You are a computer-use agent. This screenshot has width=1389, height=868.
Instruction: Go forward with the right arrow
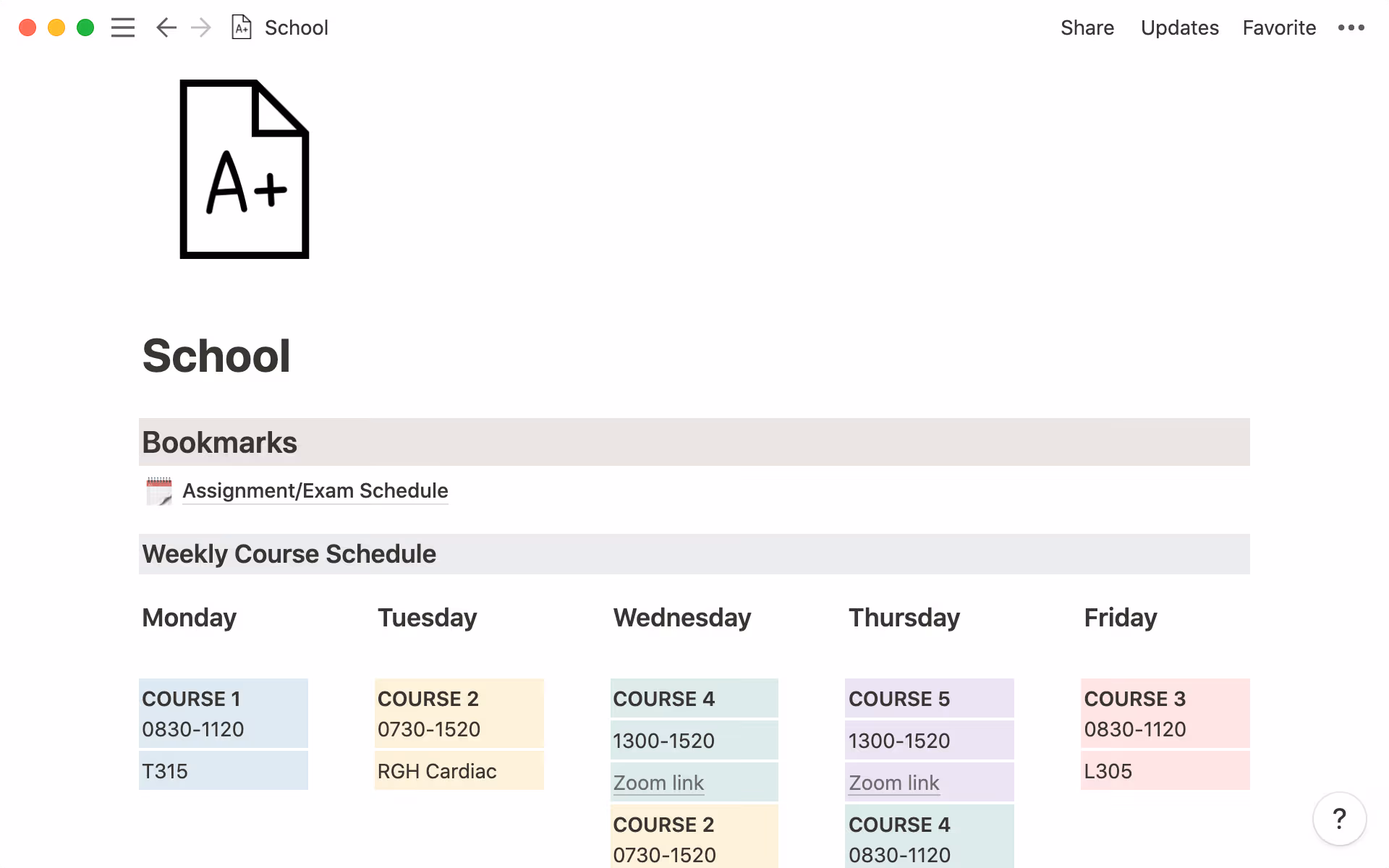click(201, 27)
